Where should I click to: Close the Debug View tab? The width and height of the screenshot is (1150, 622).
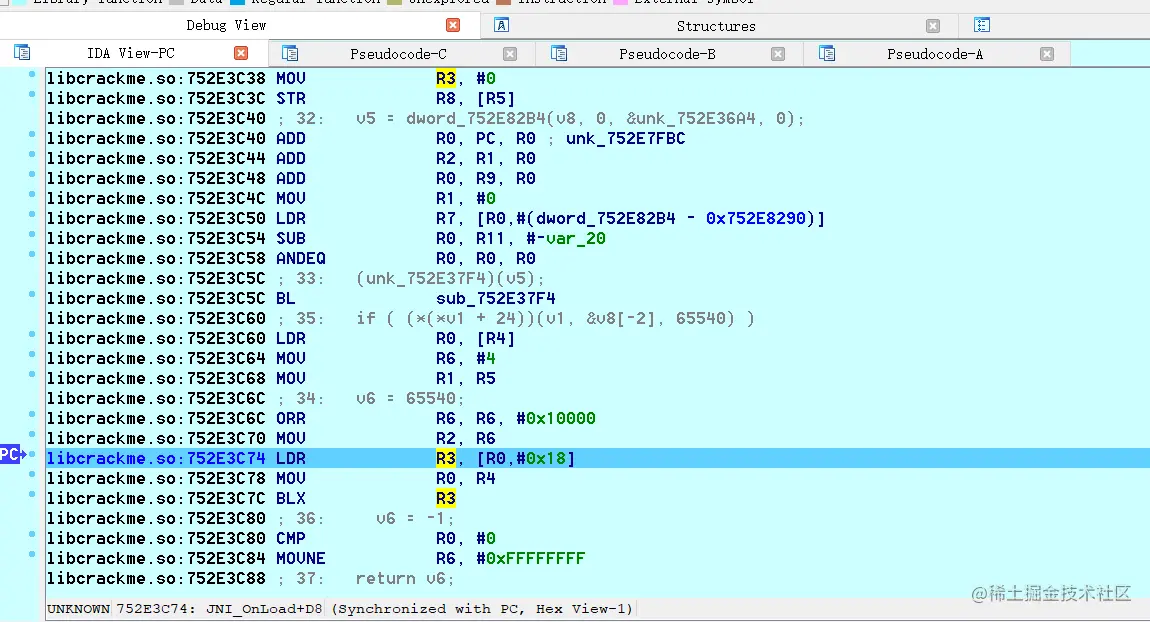pyautogui.click(x=453, y=25)
